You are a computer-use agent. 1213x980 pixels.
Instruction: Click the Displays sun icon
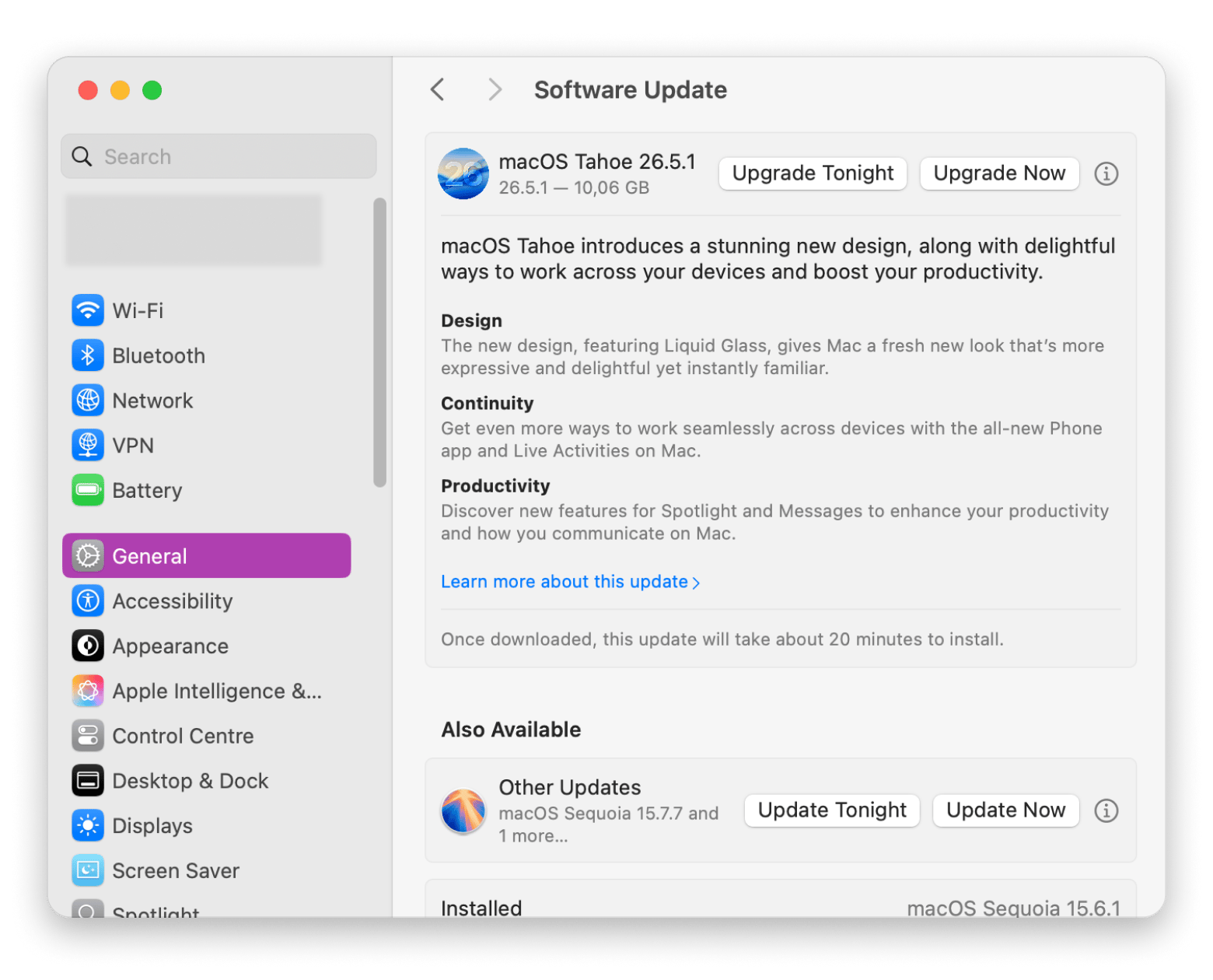click(x=88, y=825)
